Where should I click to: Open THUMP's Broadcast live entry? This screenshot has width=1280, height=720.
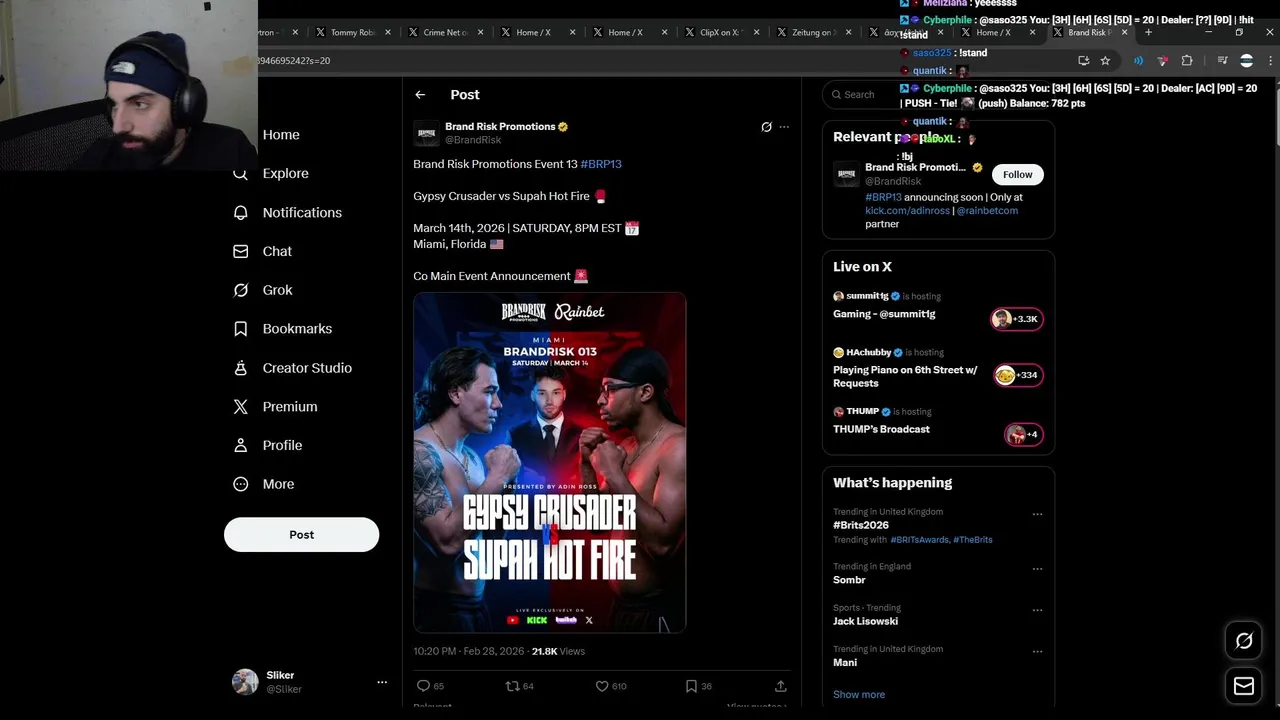pyautogui.click(x=881, y=429)
